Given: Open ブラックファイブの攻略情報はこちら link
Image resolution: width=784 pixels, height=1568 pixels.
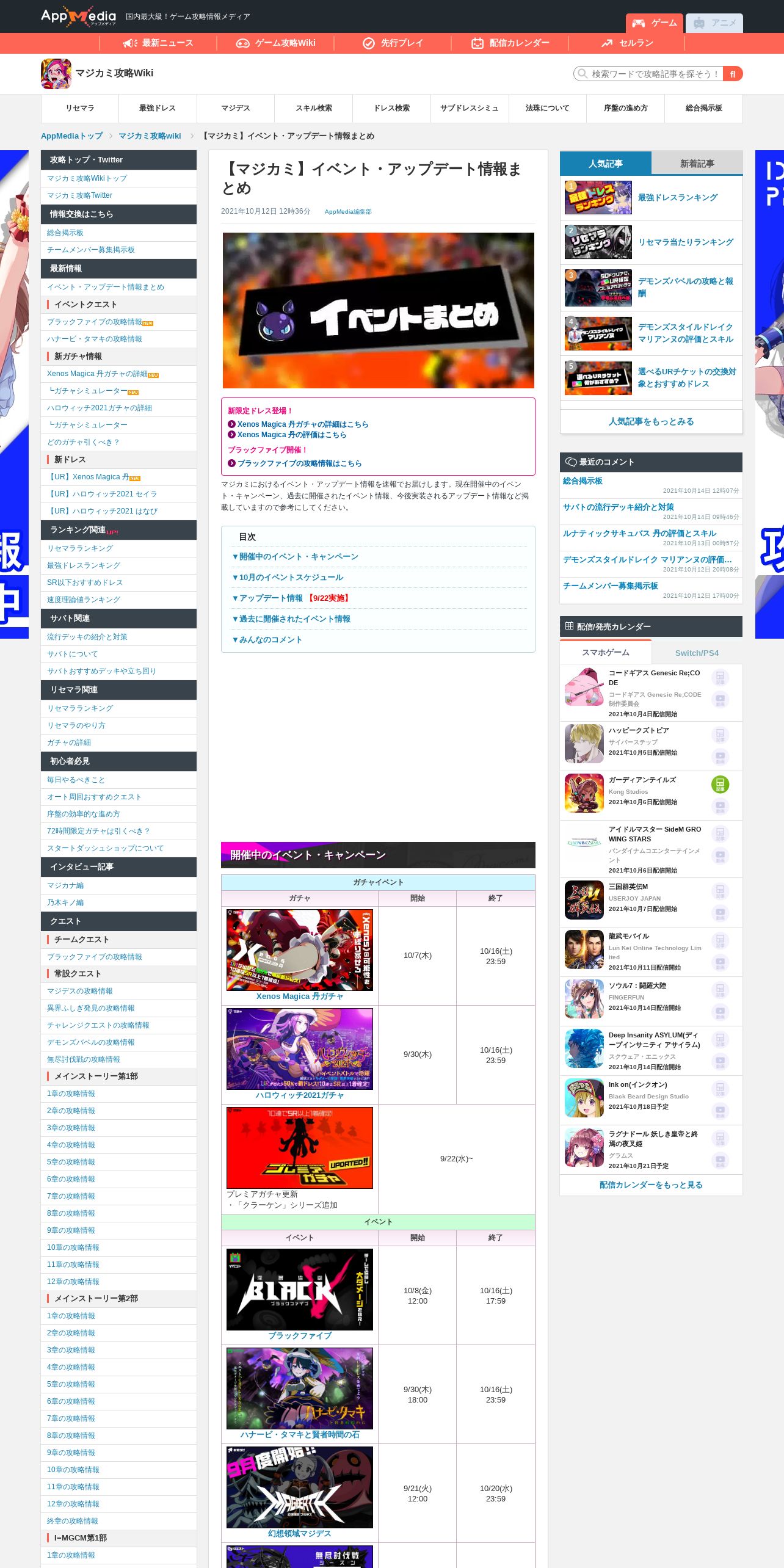Looking at the screenshot, I should pos(299,463).
